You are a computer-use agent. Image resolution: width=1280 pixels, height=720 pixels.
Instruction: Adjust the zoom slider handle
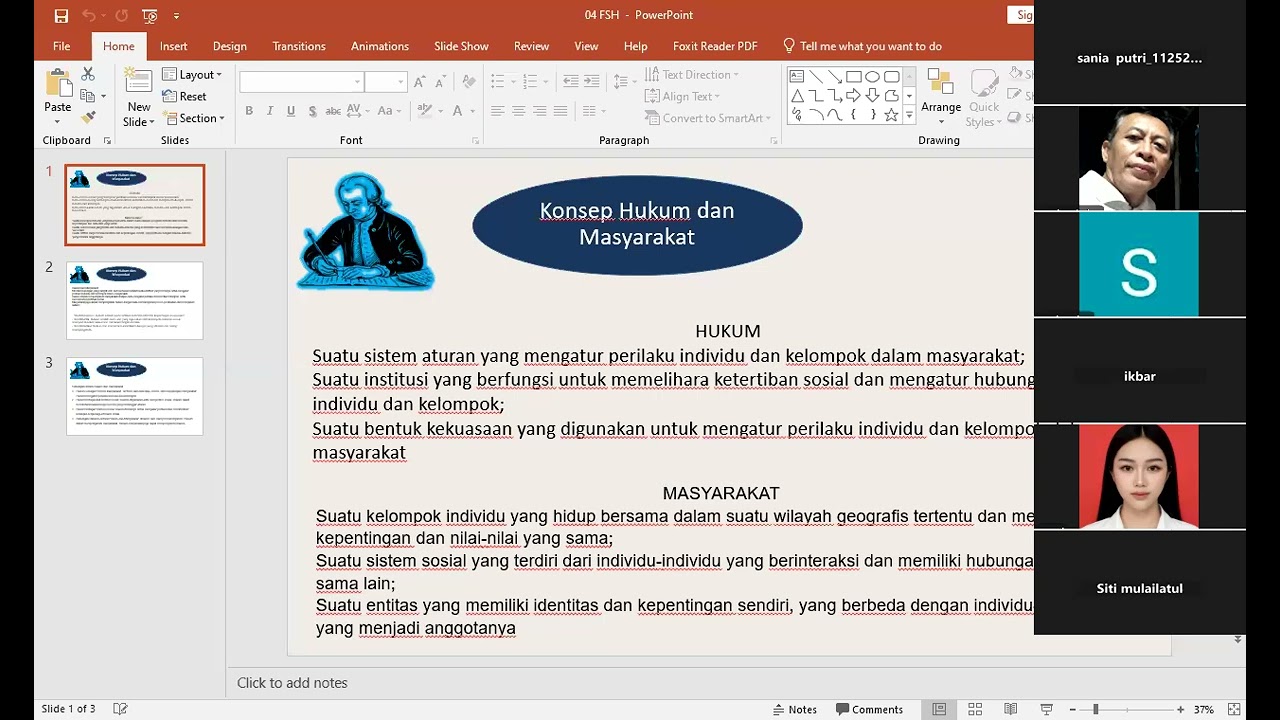(x=1096, y=709)
